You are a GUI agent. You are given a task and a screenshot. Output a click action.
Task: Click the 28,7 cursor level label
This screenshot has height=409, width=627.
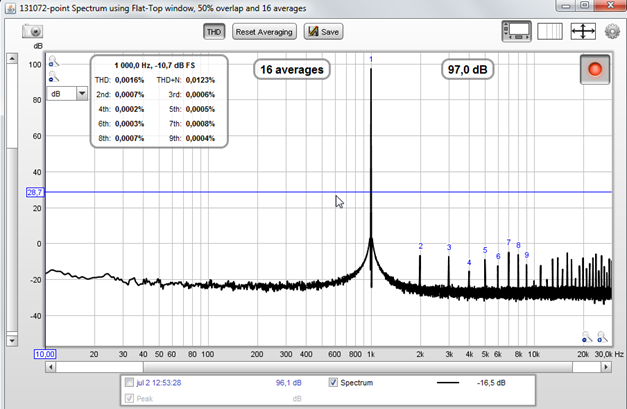34,192
